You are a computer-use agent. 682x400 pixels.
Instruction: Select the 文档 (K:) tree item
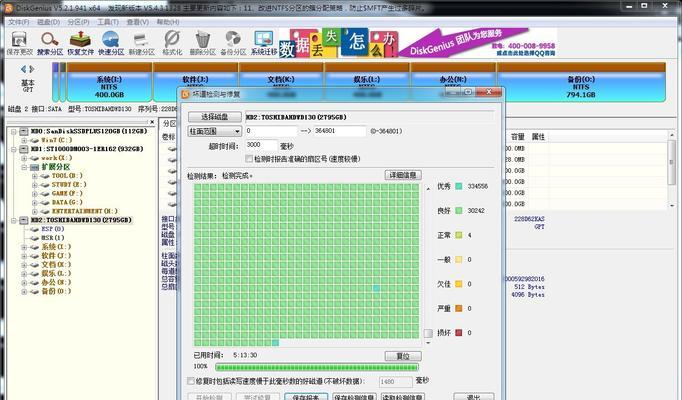click(56, 265)
